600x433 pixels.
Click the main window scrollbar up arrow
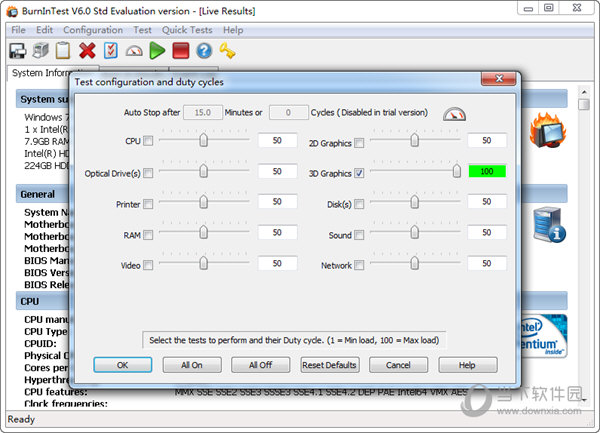coord(584,92)
